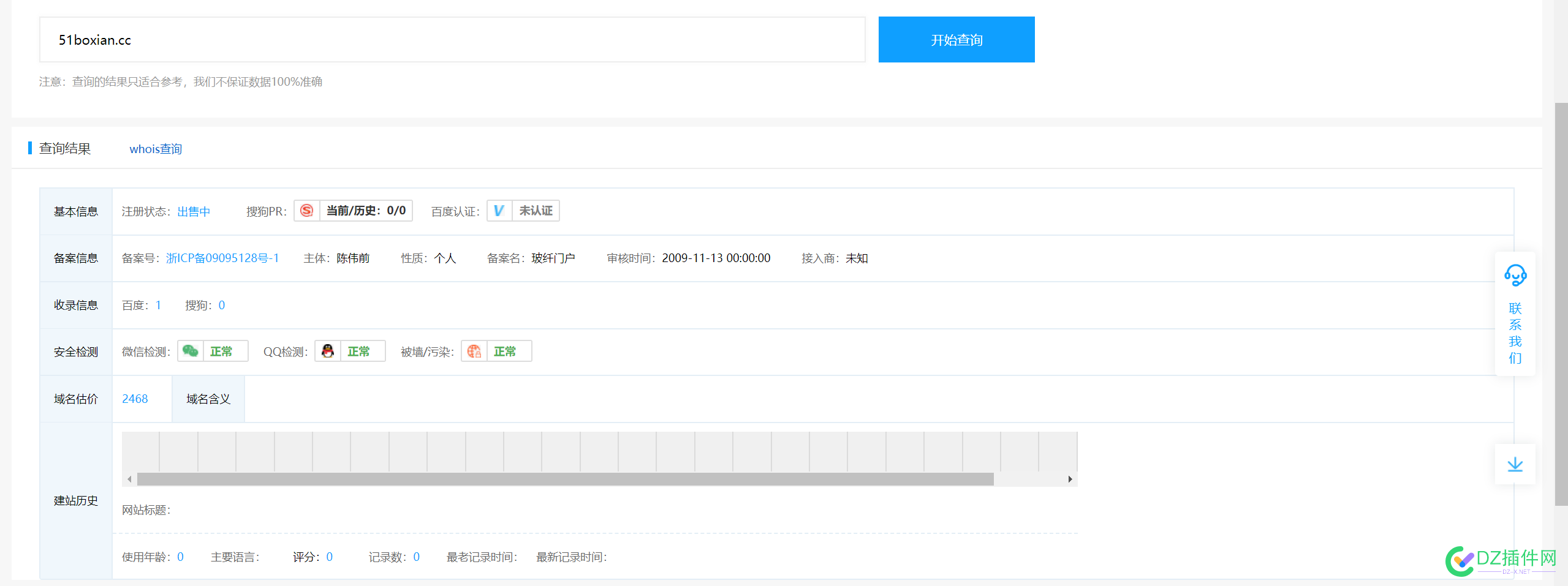Switch to the 域名含义 tab
The width and height of the screenshot is (1568, 586).
click(208, 399)
